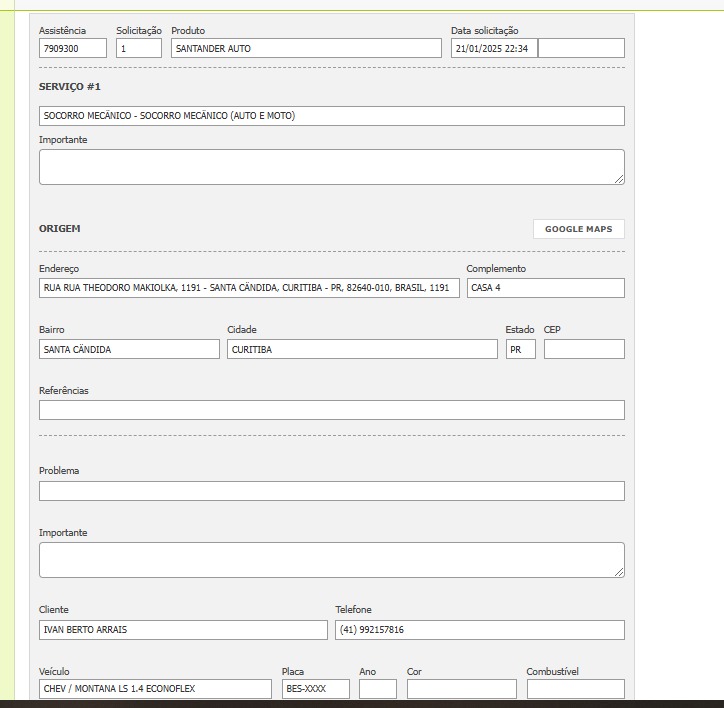Click the Telefone field (41) 992157816
This screenshot has height=708, width=724.
pyautogui.click(x=480, y=630)
